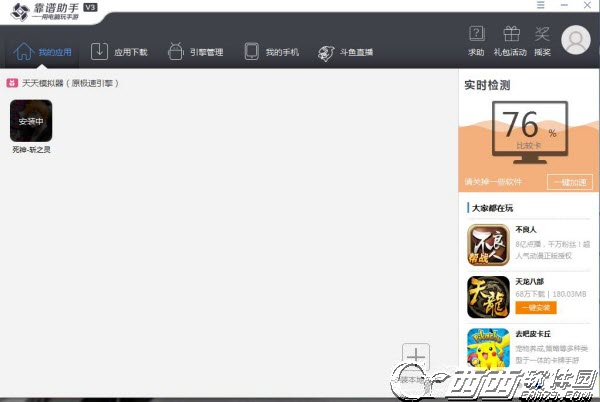Click the 大家都在玩 section heading
The height and width of the screenshot is (402, 600).
[492, 208]
